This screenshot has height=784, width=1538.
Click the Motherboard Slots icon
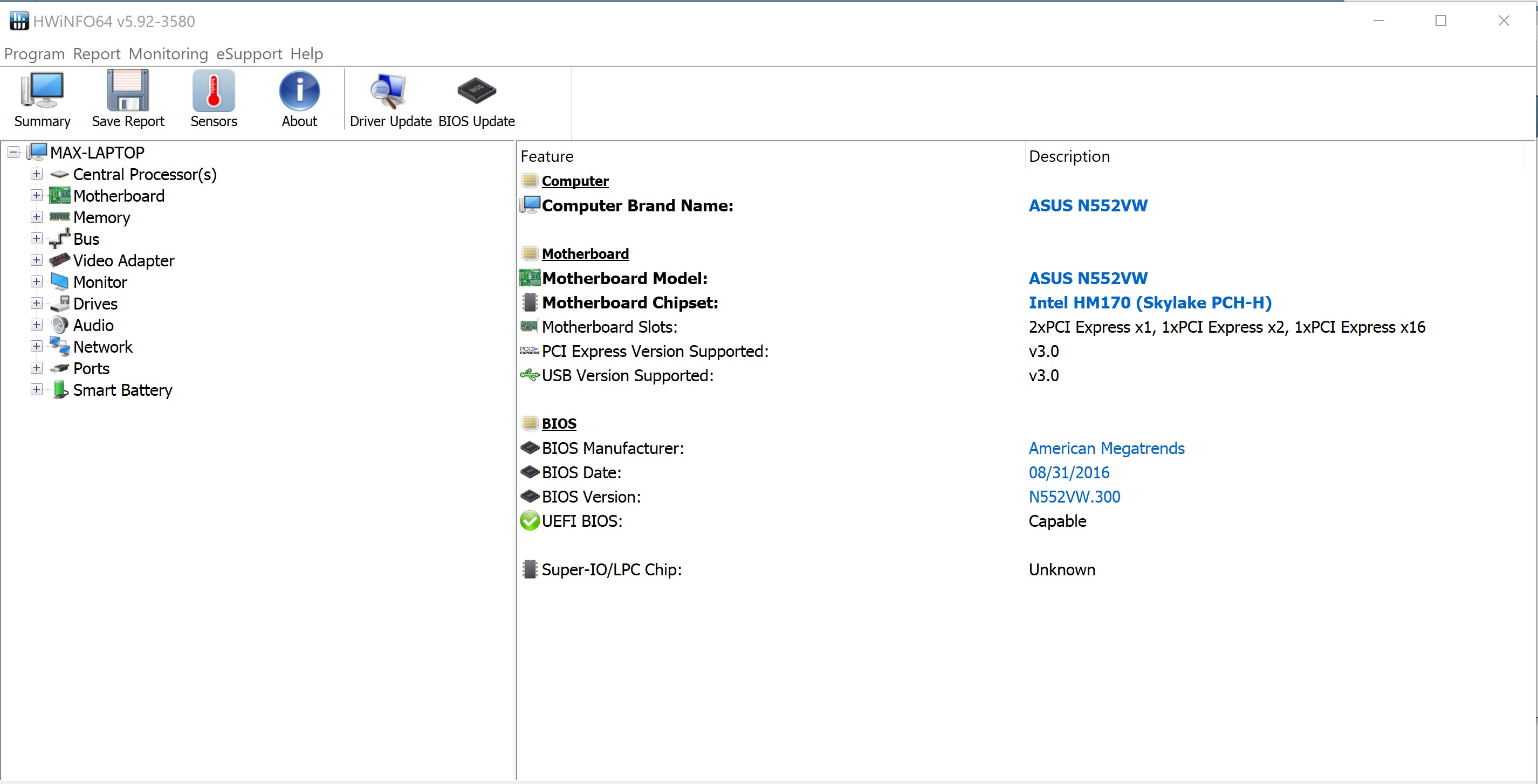[529, 327]
